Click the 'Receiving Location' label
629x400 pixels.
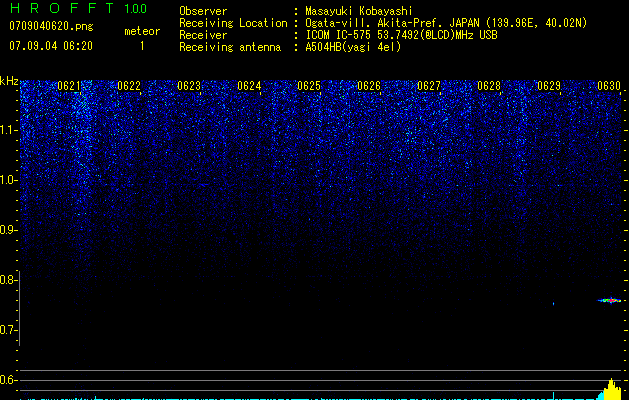233,23
